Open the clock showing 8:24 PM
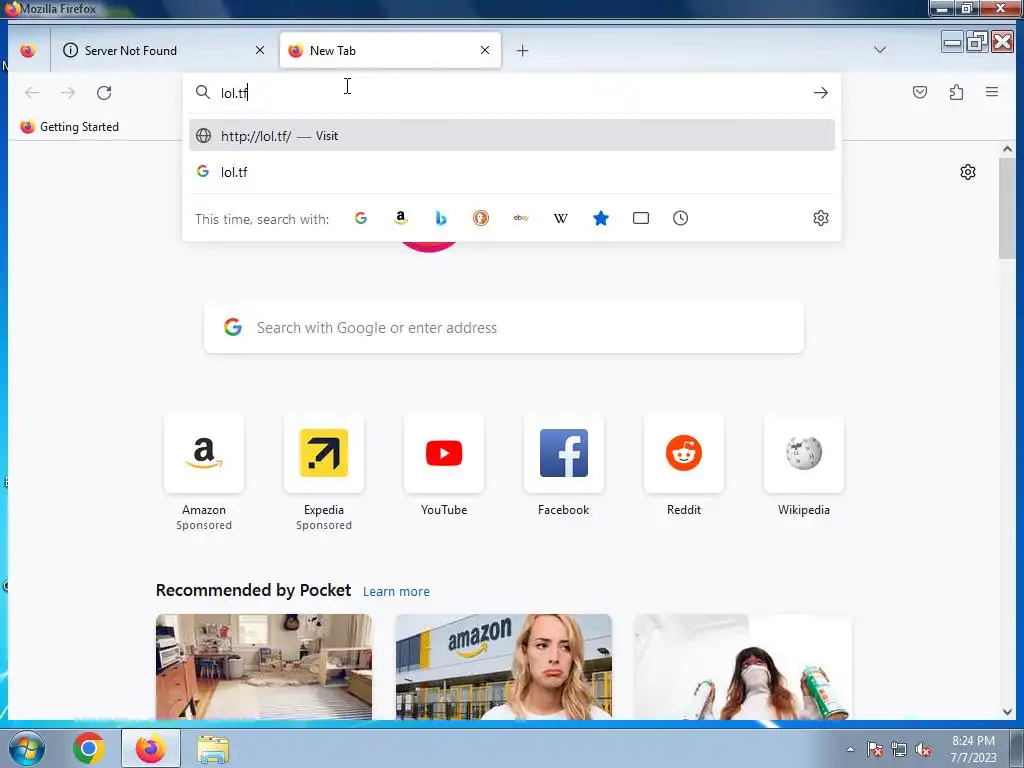Image resolution: width=1024 pixels, height=768 pixels. tap(973, 749)
